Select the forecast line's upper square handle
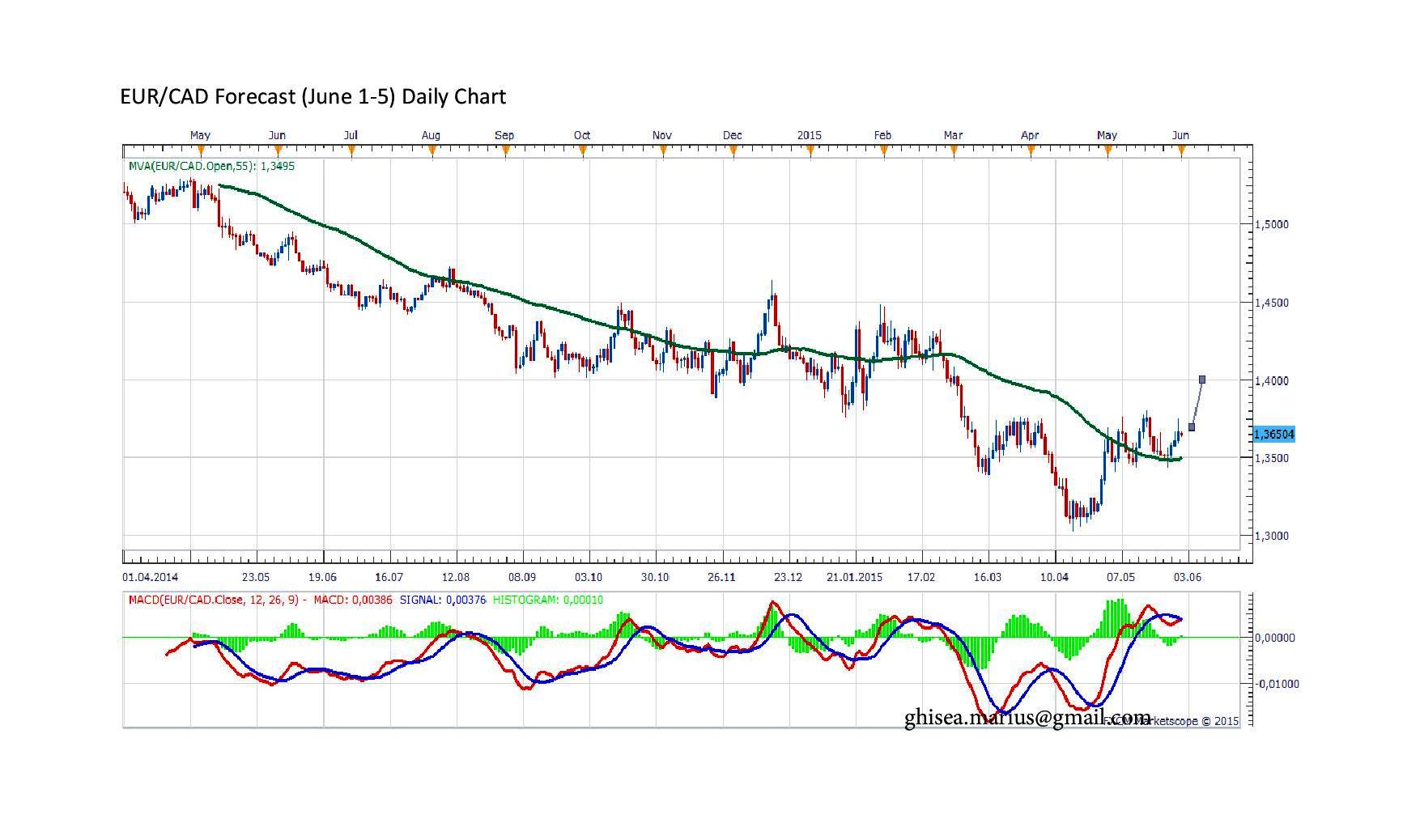This screenshot has width=1403, height=840. (1202, 379)
